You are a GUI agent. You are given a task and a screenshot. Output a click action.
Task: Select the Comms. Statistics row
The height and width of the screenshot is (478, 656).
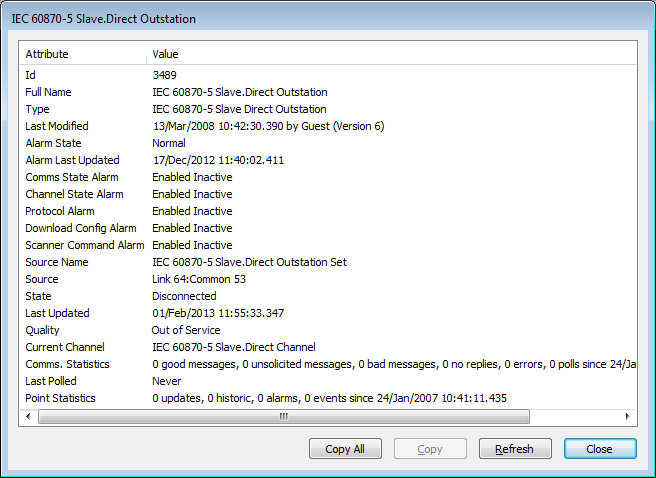67,364
